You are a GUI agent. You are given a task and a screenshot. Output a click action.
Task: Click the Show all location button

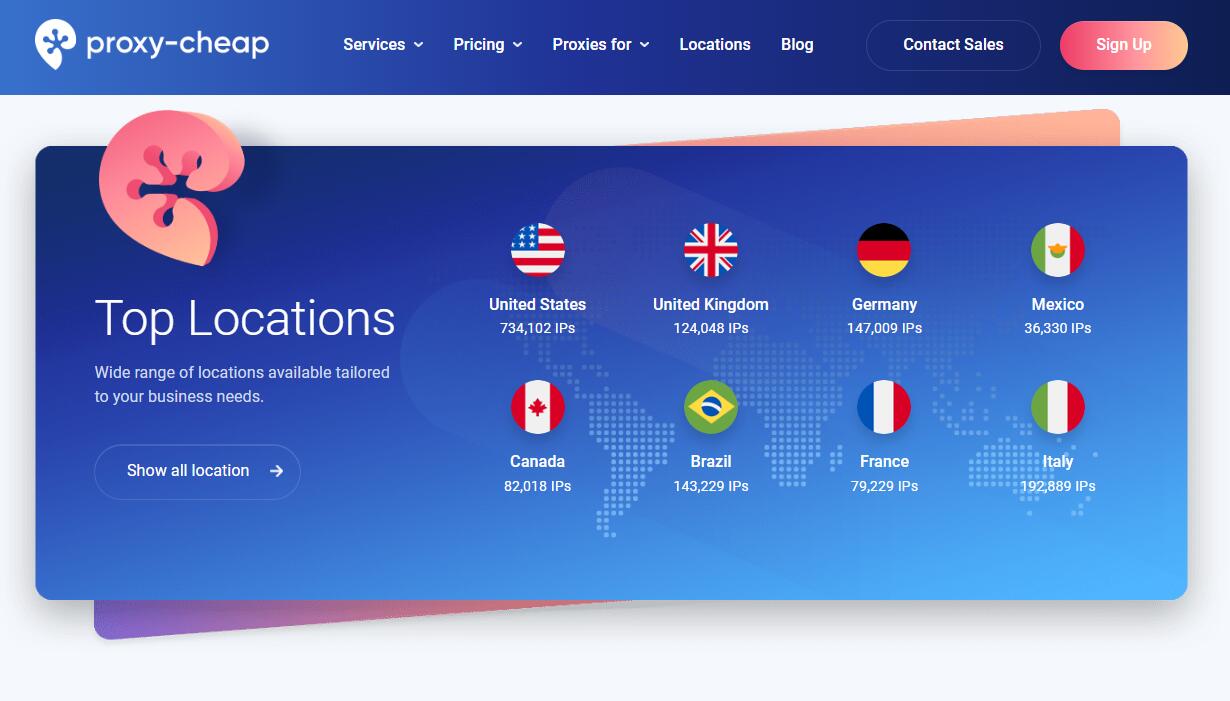pos(197,471)
